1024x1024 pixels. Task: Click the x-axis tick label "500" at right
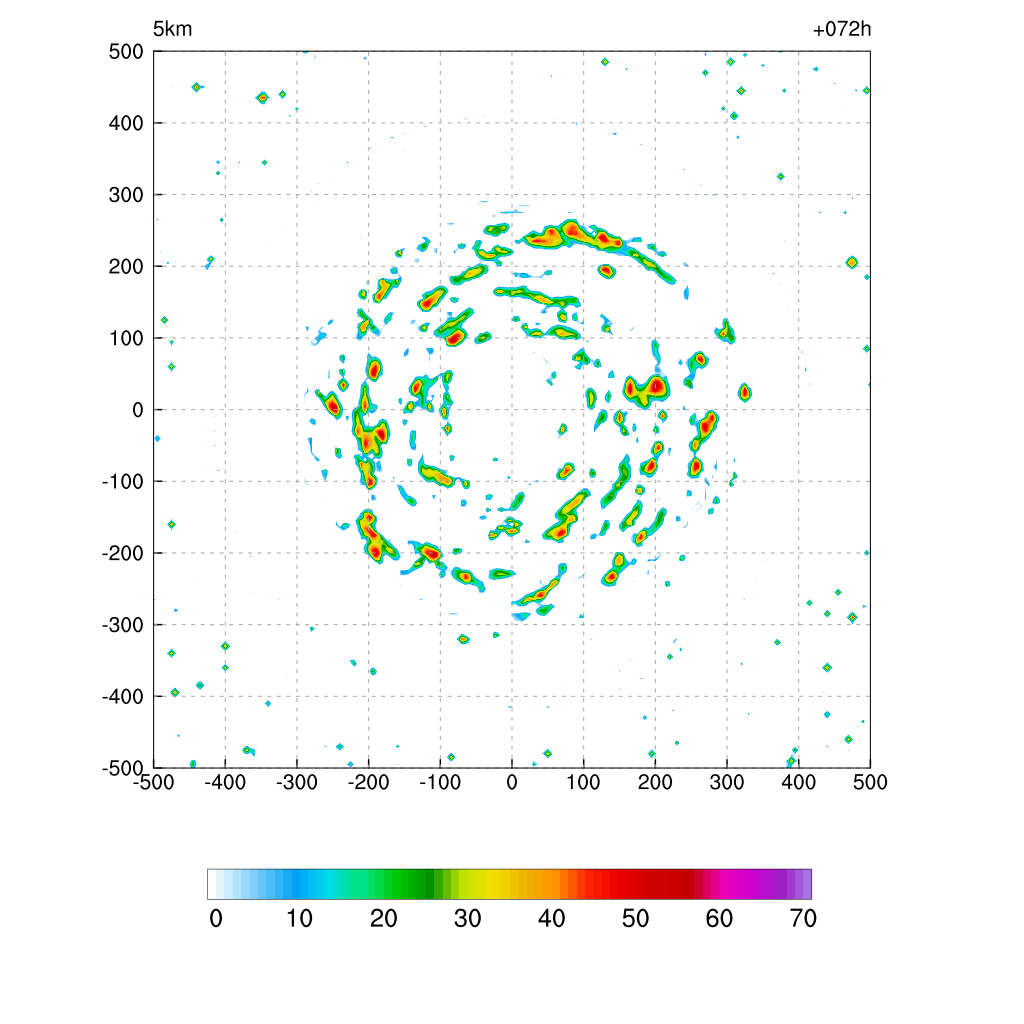tap(870, 782)
